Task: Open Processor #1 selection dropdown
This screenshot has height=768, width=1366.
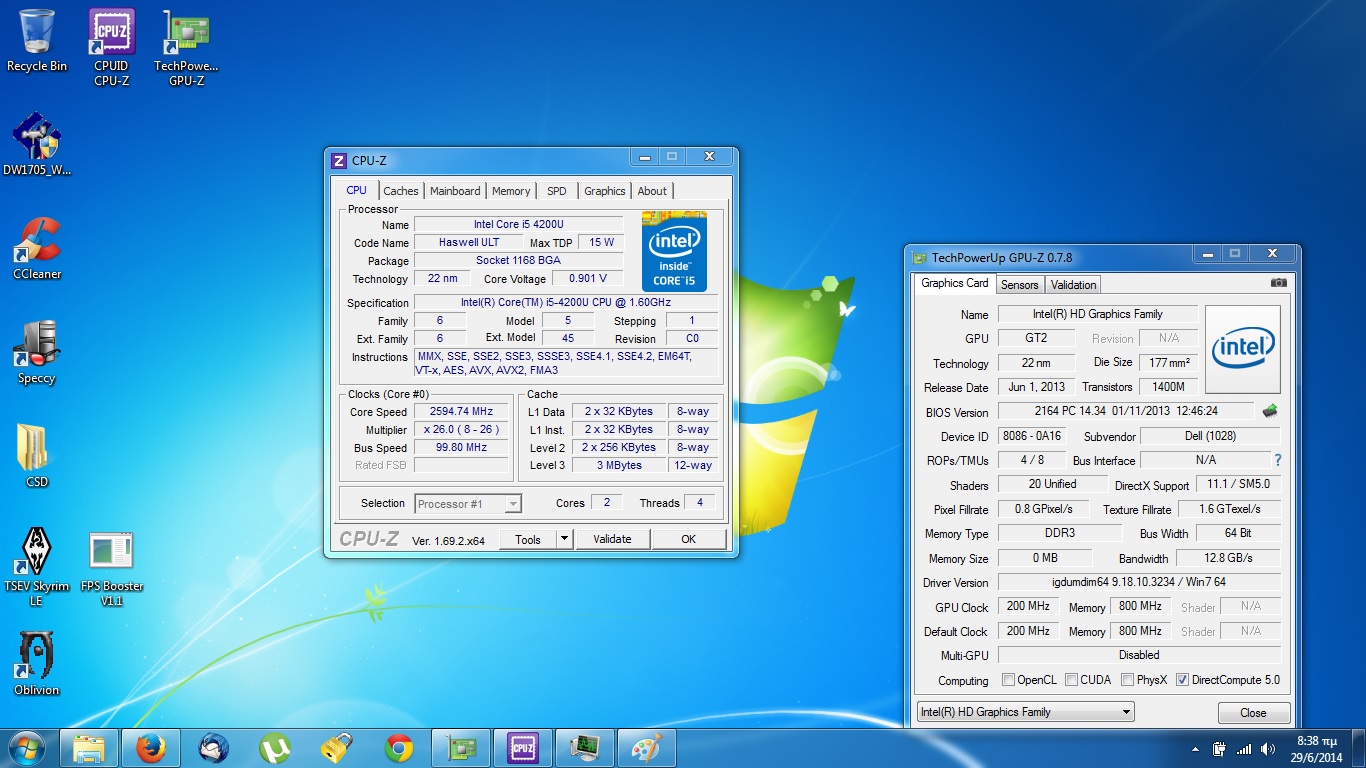Action: pyautogui.click(x=468, y=504)
